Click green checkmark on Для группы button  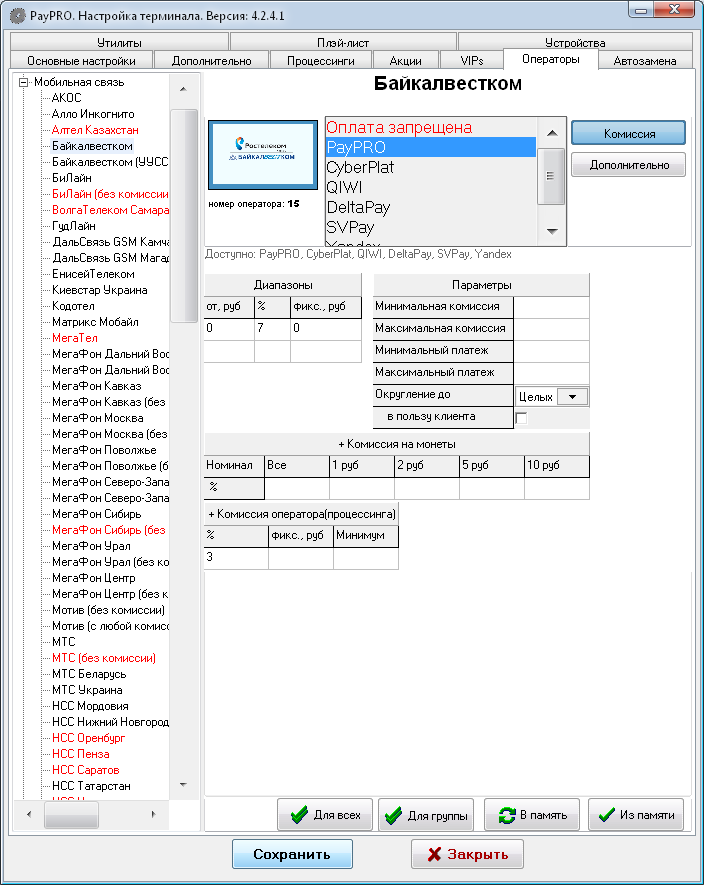[393, 815]
